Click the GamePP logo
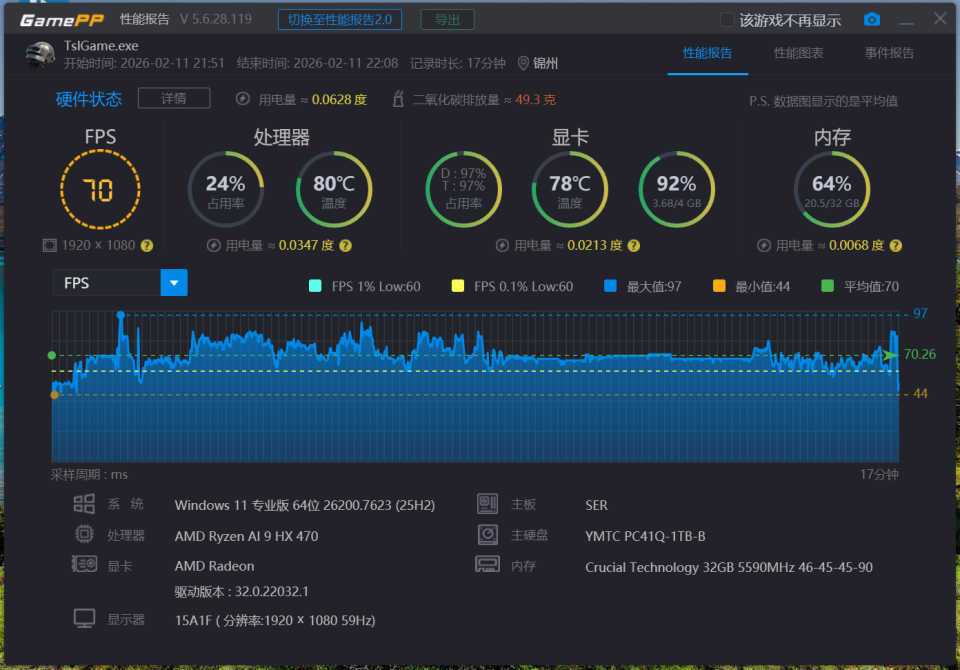The width and height of the screenshot is (960, 670). 62,20
